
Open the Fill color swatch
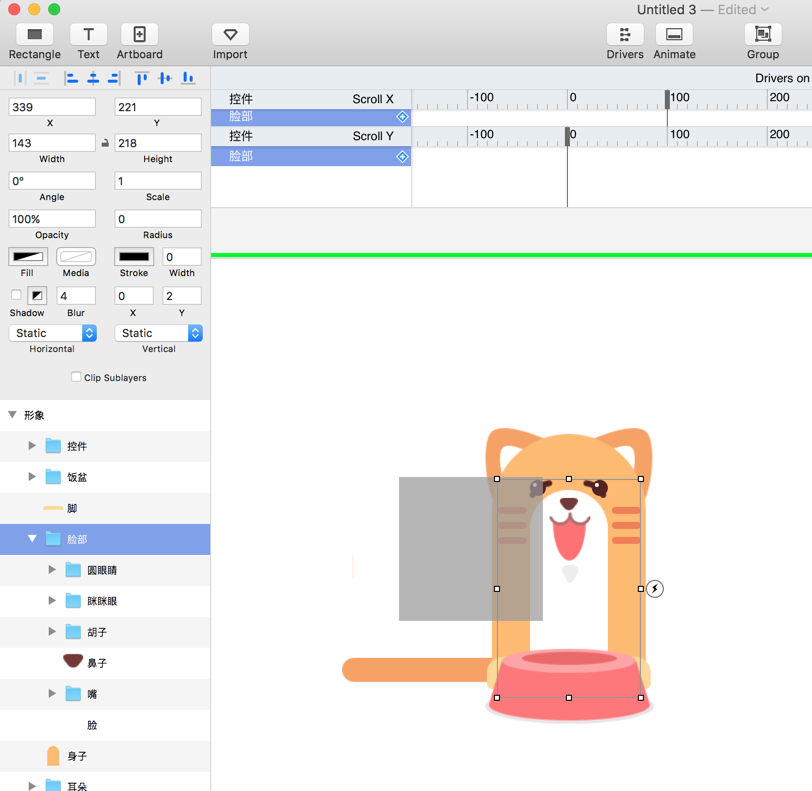pos(28,256)
